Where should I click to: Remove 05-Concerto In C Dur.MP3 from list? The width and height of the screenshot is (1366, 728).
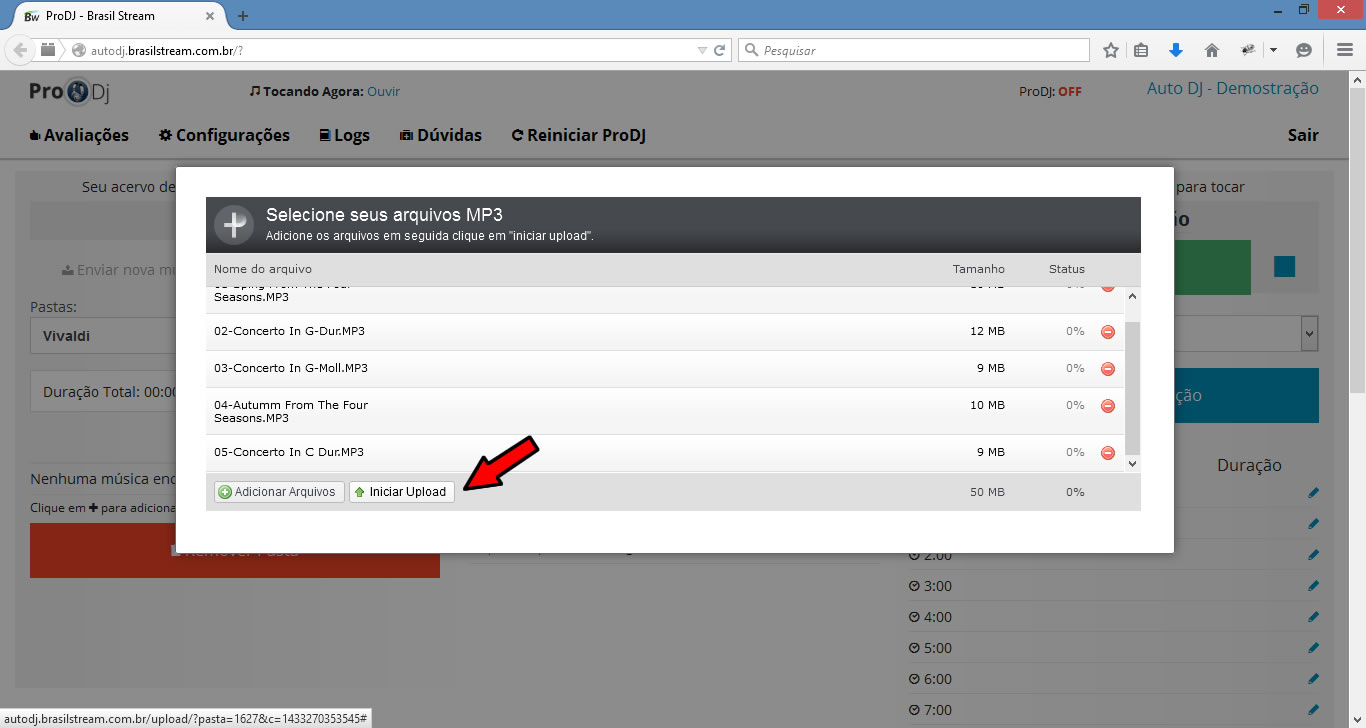click(x=1108, y=453)
